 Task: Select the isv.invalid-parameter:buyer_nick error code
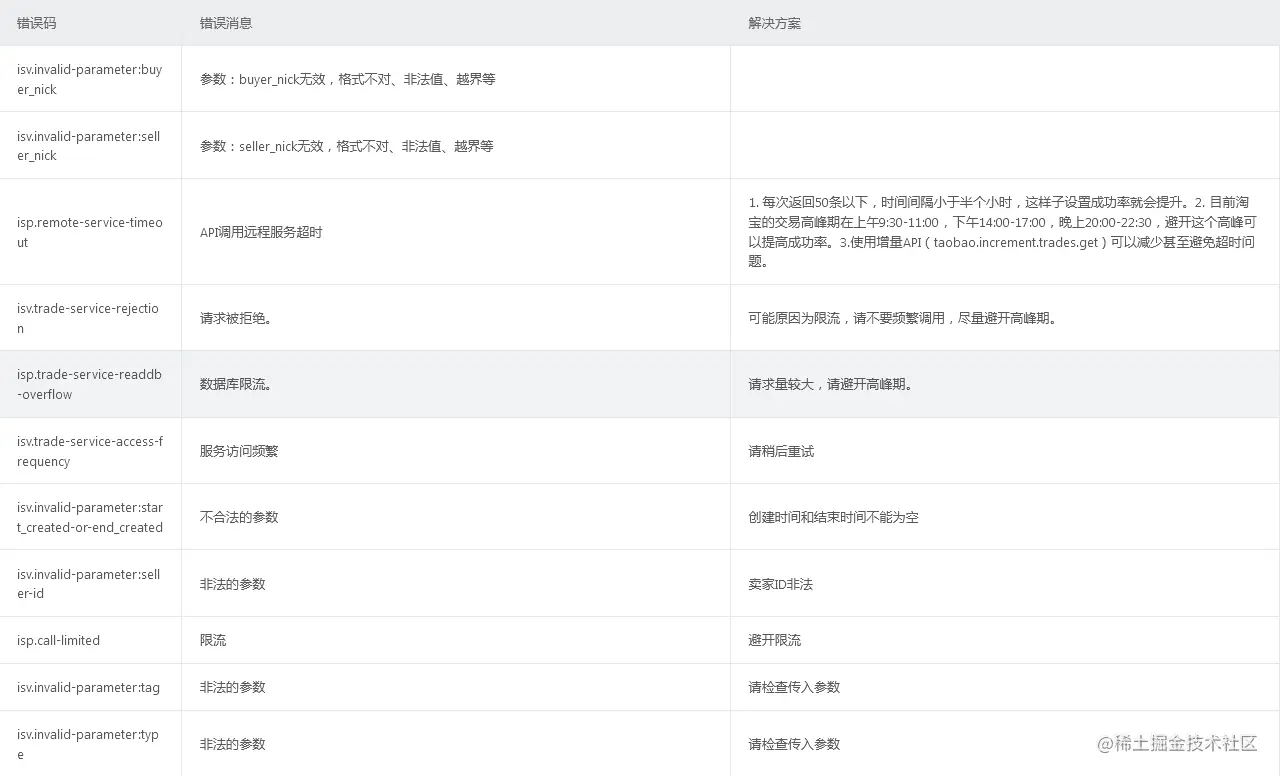click(88, 79)
